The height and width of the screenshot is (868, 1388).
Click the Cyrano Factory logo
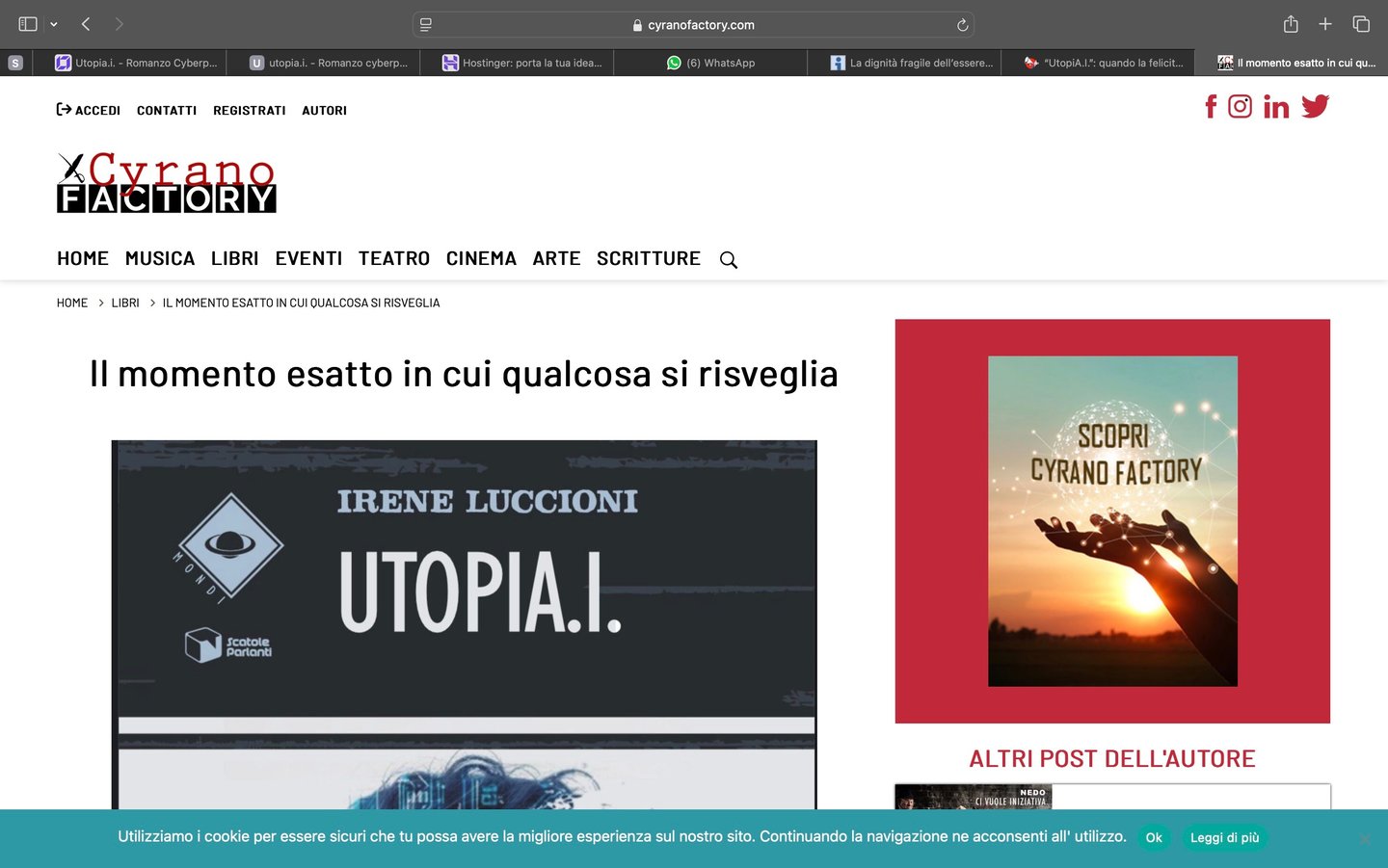(x=167, y=182)
